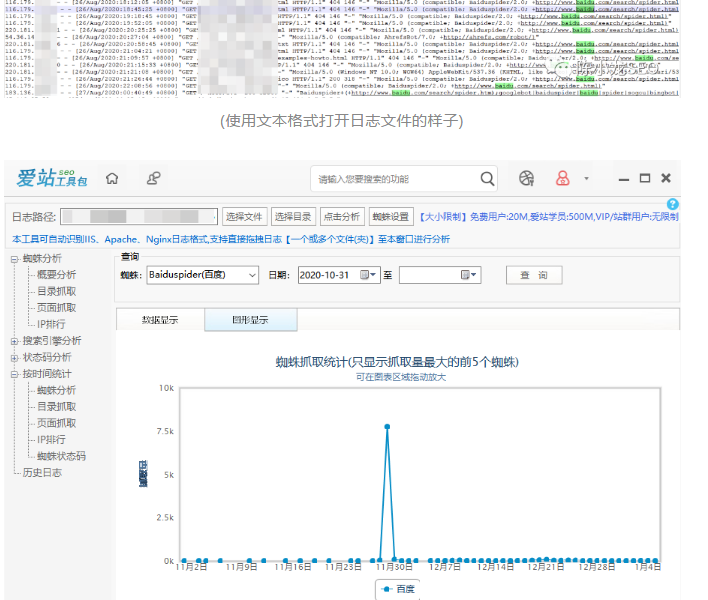Screen dimensions: 708x600
Task: Select 页面抓取 under 按时间统计
Action: coord(56,423)
